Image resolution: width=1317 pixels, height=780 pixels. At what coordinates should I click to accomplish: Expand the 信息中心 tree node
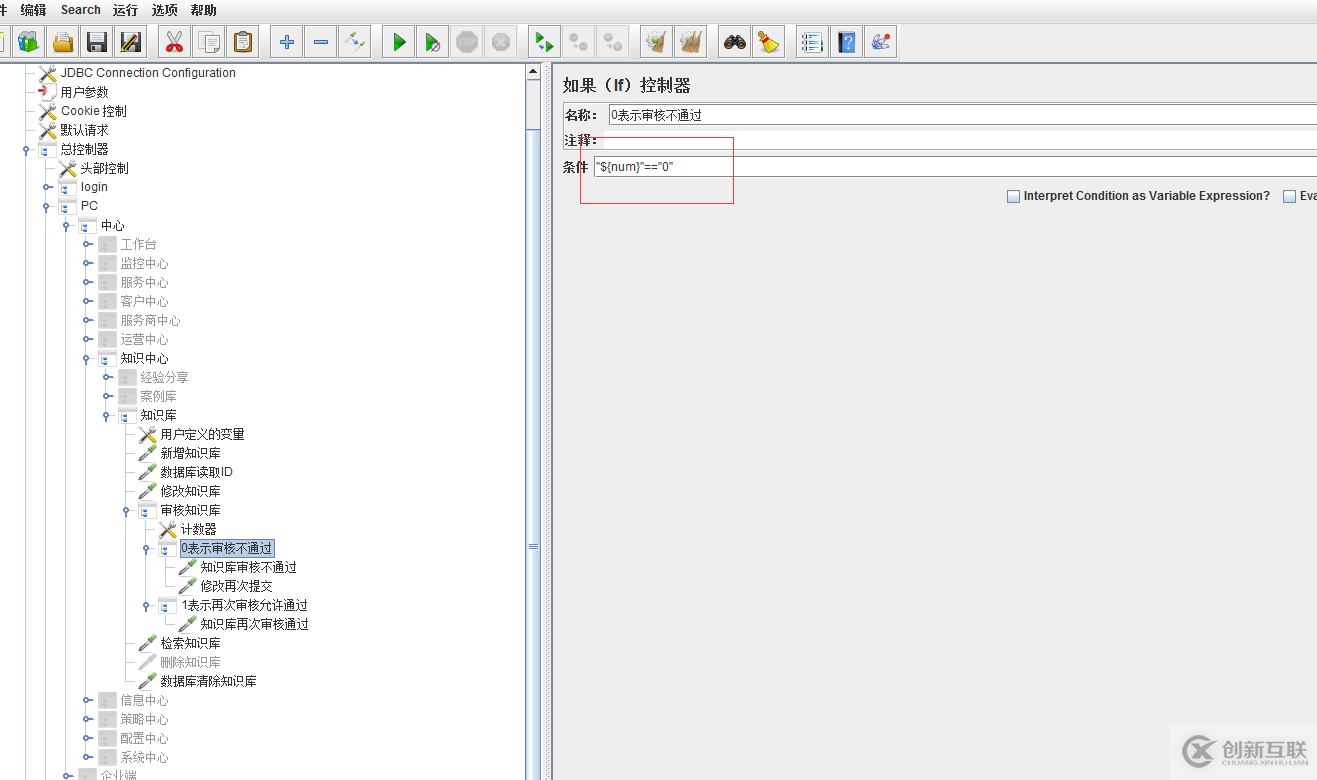coord(87,700)
